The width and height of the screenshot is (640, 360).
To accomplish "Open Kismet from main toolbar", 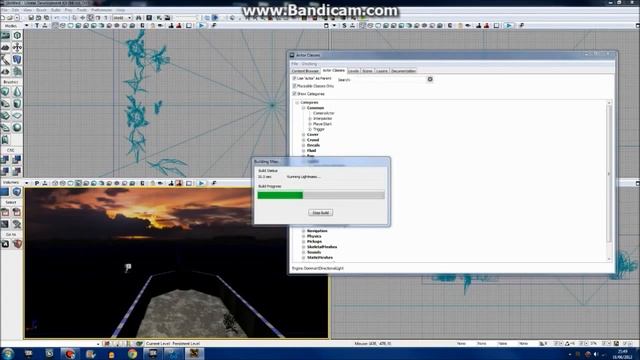I will point(159,18).
